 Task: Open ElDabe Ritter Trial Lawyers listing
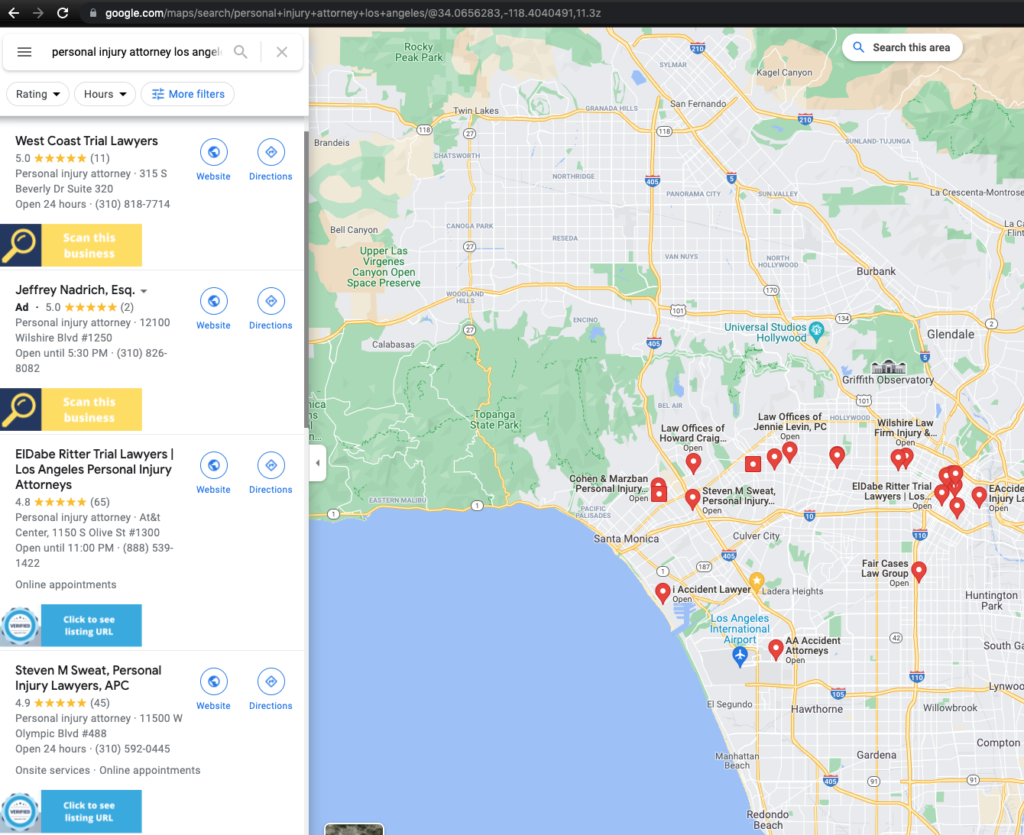coord(94,469)
